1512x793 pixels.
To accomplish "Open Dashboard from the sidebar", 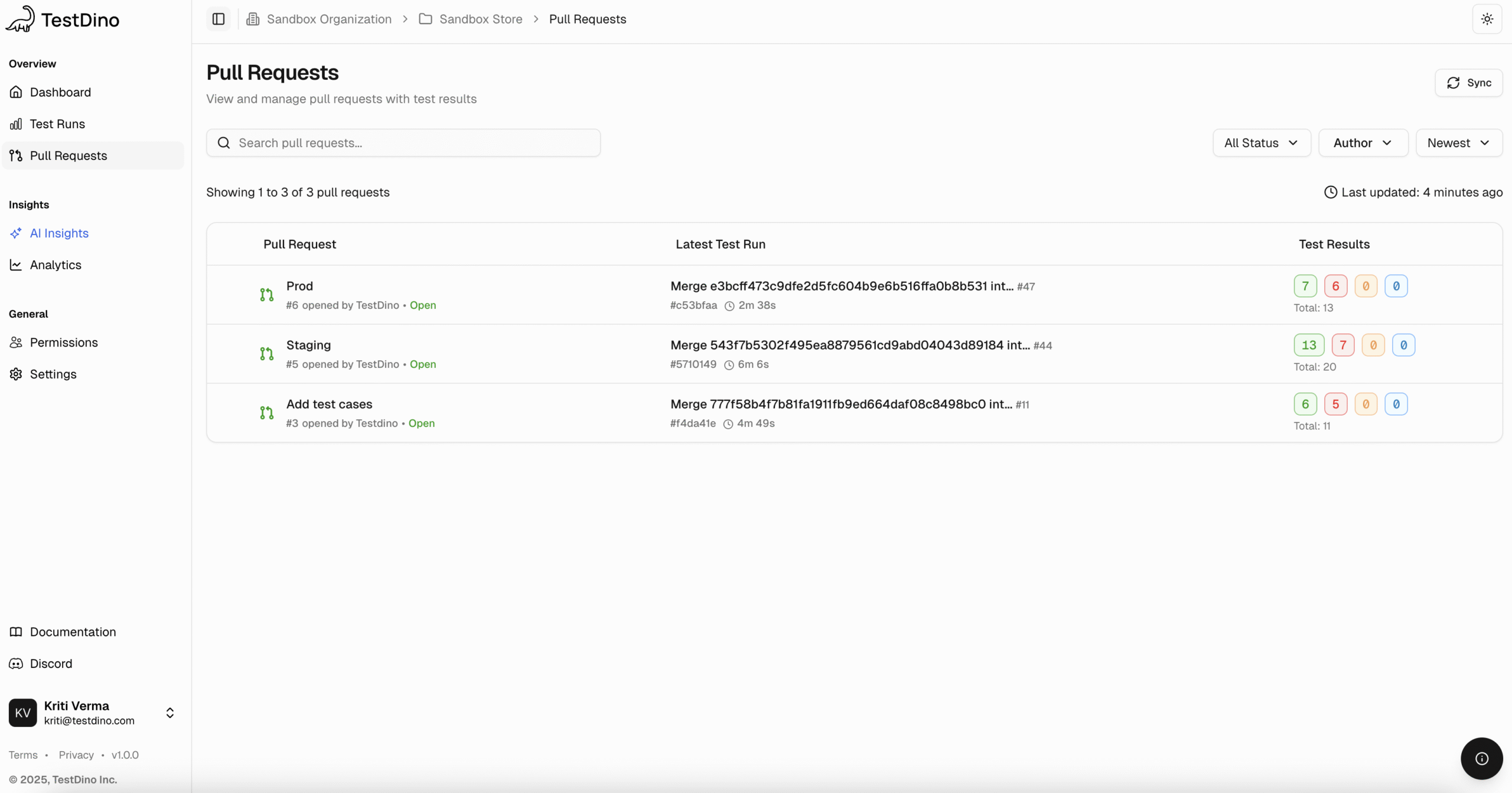I will 60,92.
